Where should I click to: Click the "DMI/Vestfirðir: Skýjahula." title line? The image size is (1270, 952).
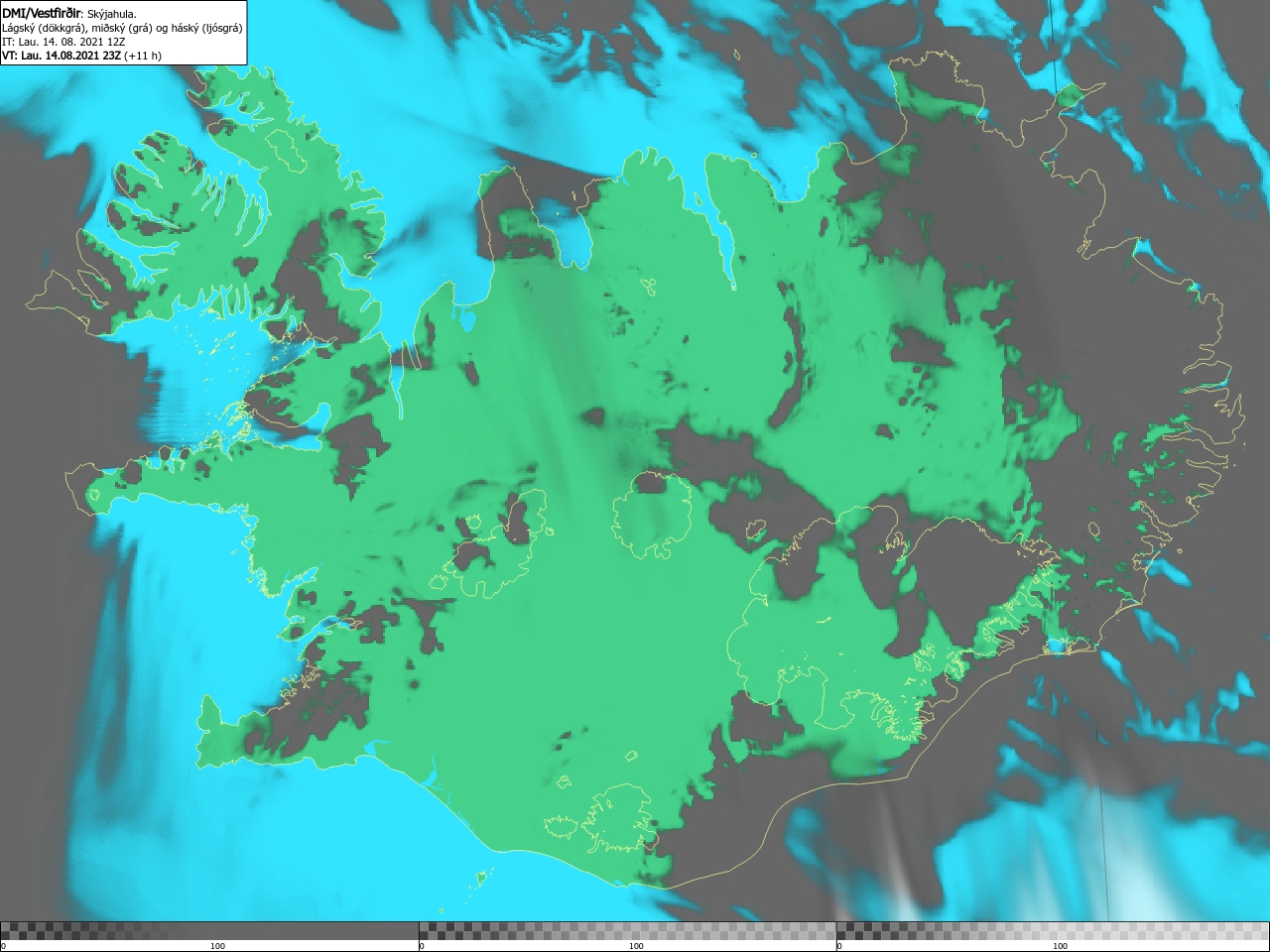click(x=69, y=13)
